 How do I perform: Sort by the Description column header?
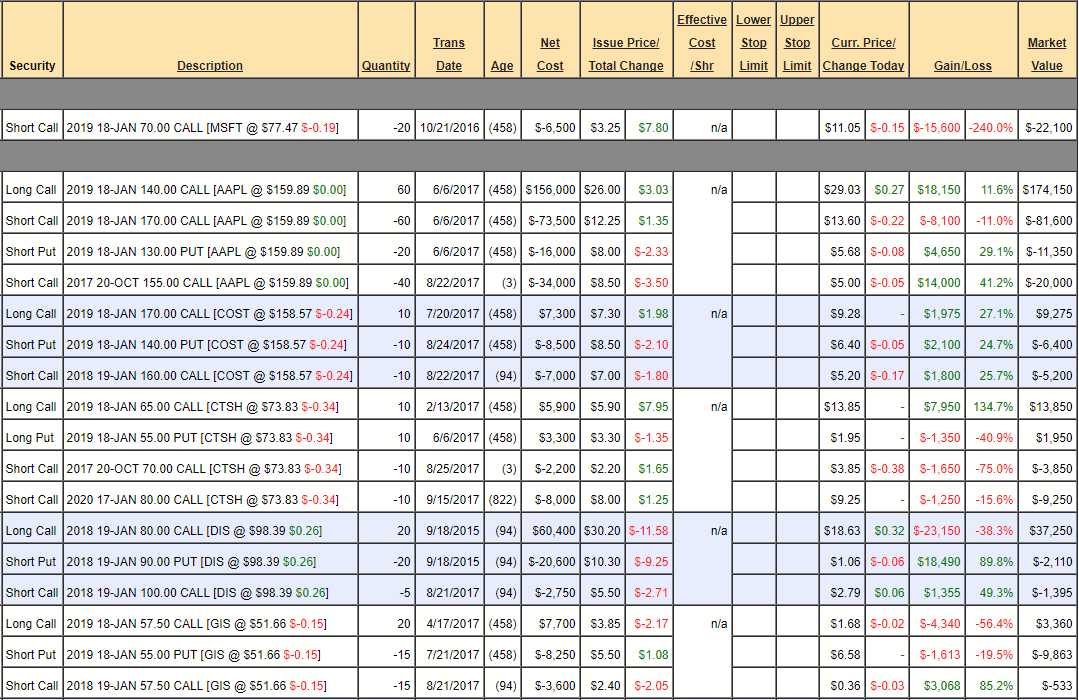click(x=210, y=66)
